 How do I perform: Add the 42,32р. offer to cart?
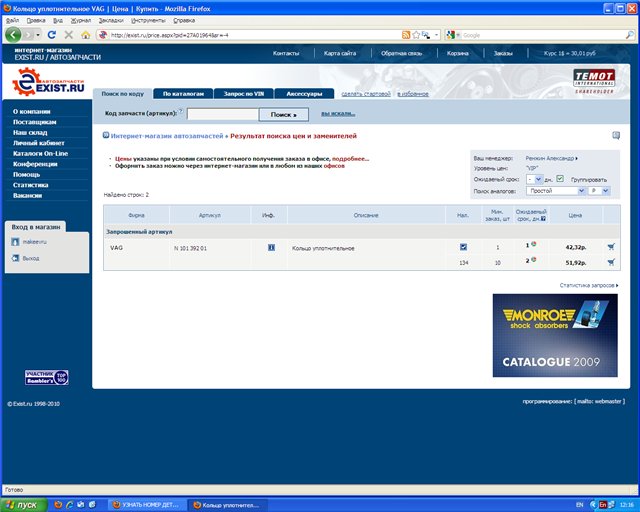(611, 247)
